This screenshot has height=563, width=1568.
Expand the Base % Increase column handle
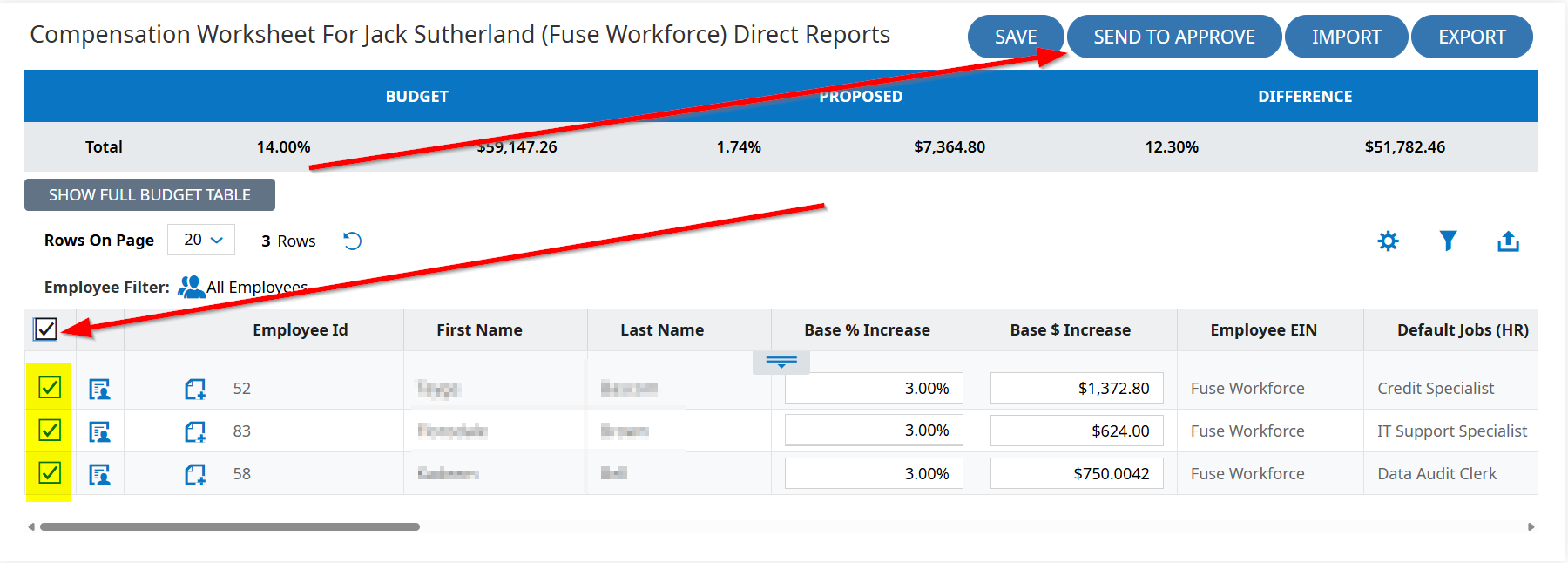[781, 362]
